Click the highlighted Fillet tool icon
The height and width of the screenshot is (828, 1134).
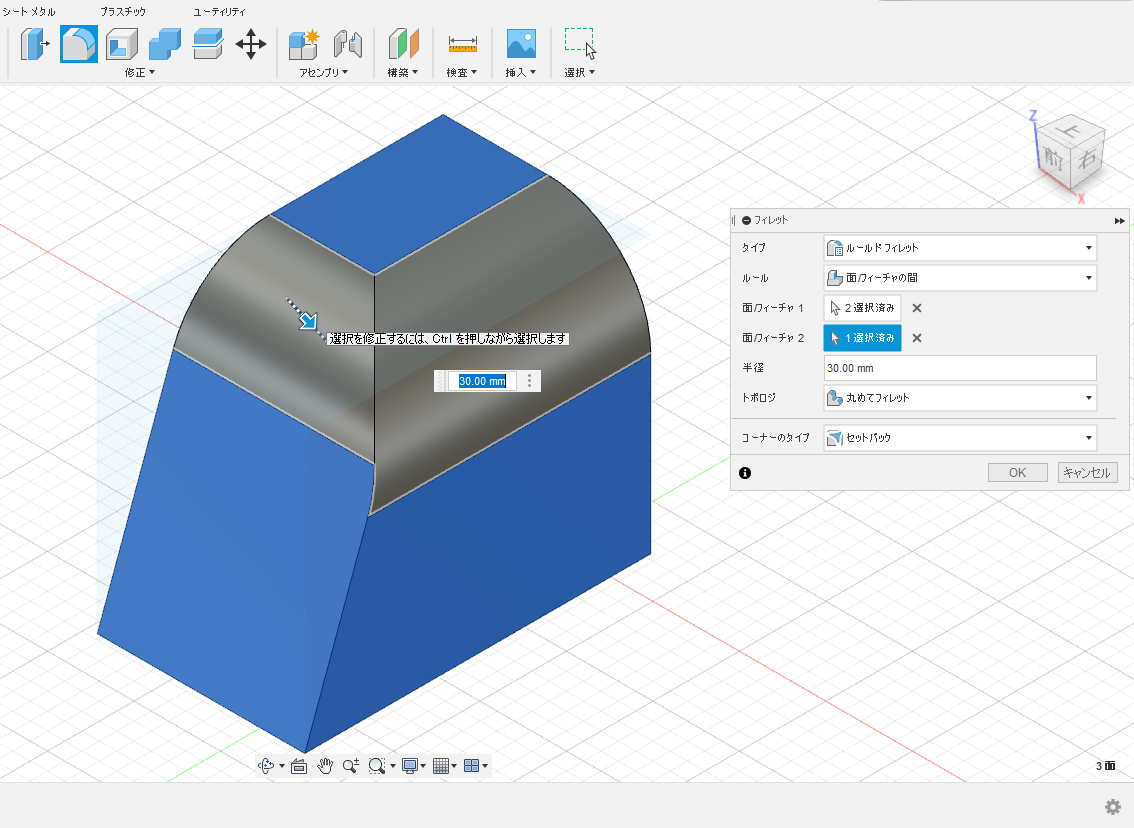79,44
